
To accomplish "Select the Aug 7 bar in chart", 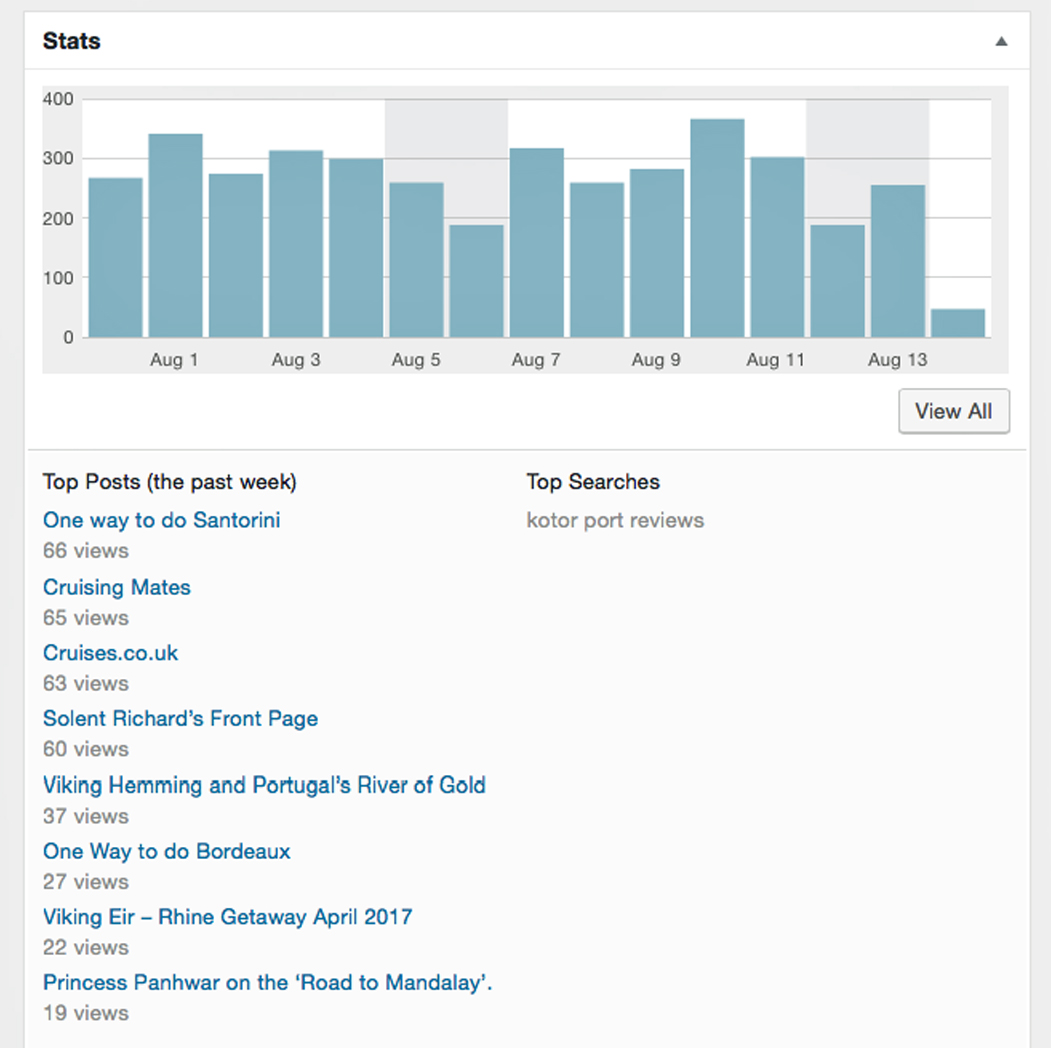I will coord(536,243).
